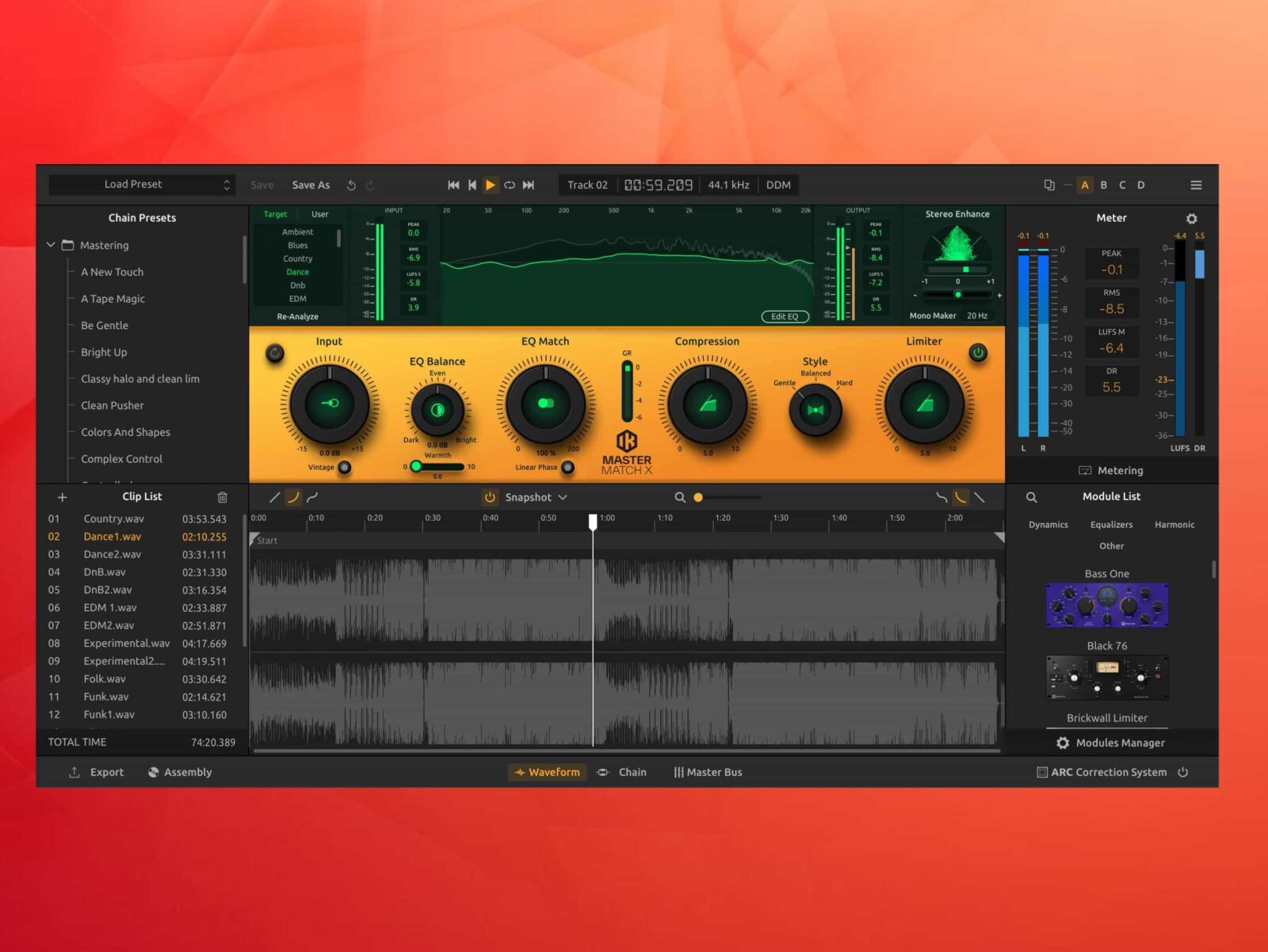Toggle the Linear Phase switch under EQ Match

tap(567, 468)
